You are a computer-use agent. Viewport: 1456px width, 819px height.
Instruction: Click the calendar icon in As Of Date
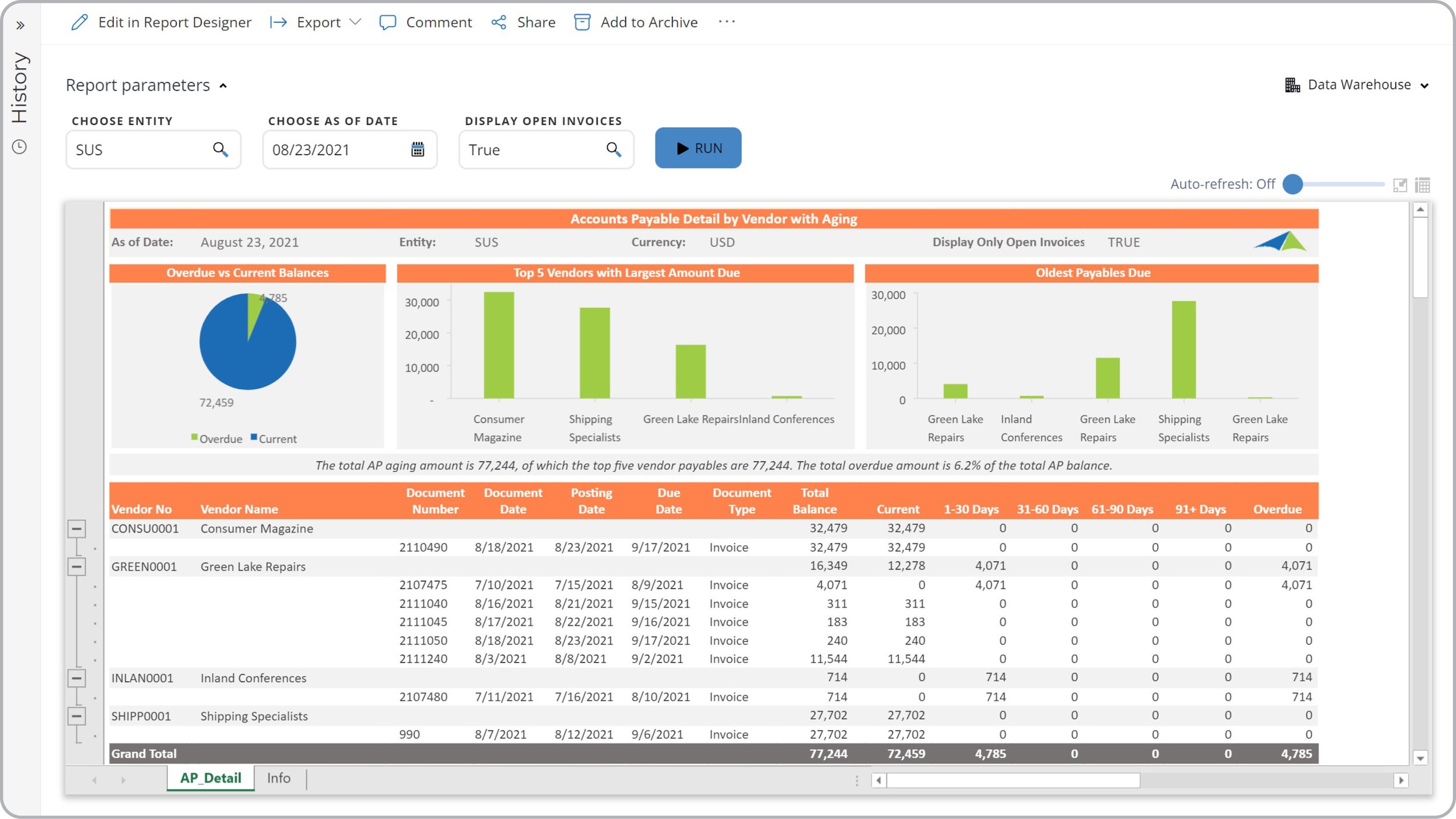418,150
